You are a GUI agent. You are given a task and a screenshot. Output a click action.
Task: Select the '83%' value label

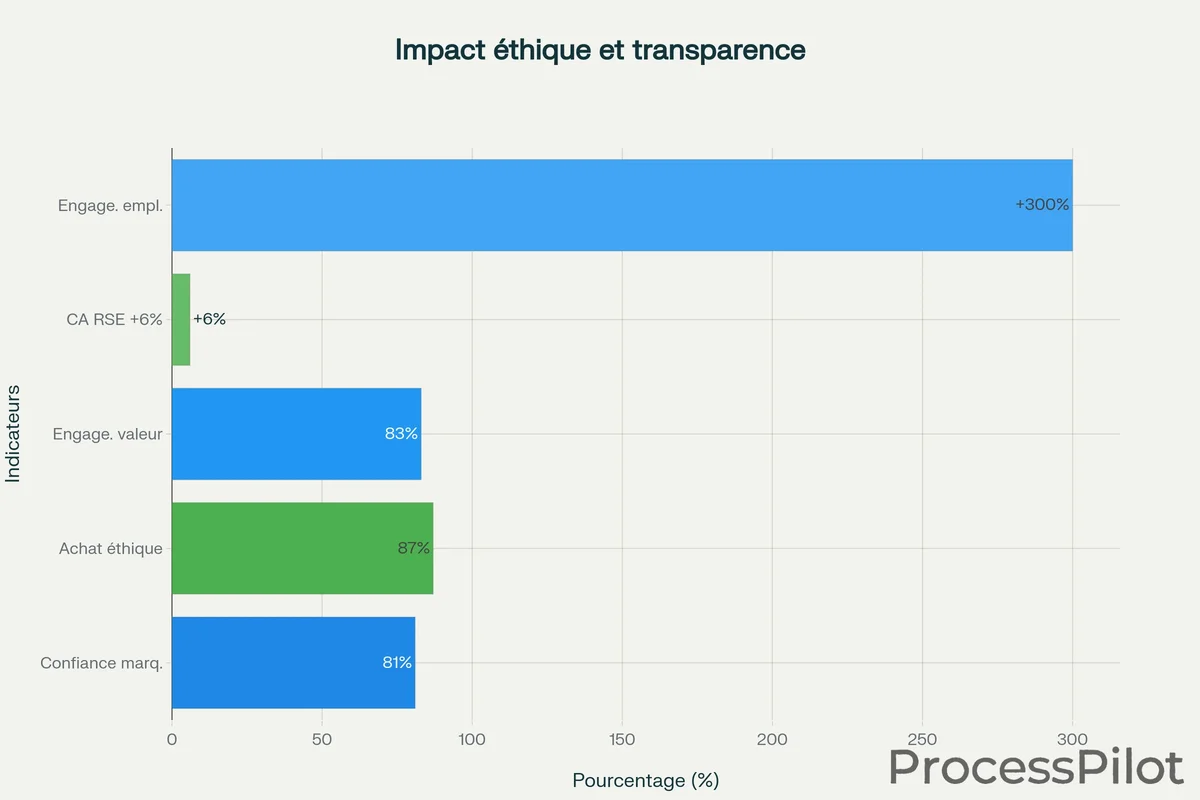(x=401, y=434)
